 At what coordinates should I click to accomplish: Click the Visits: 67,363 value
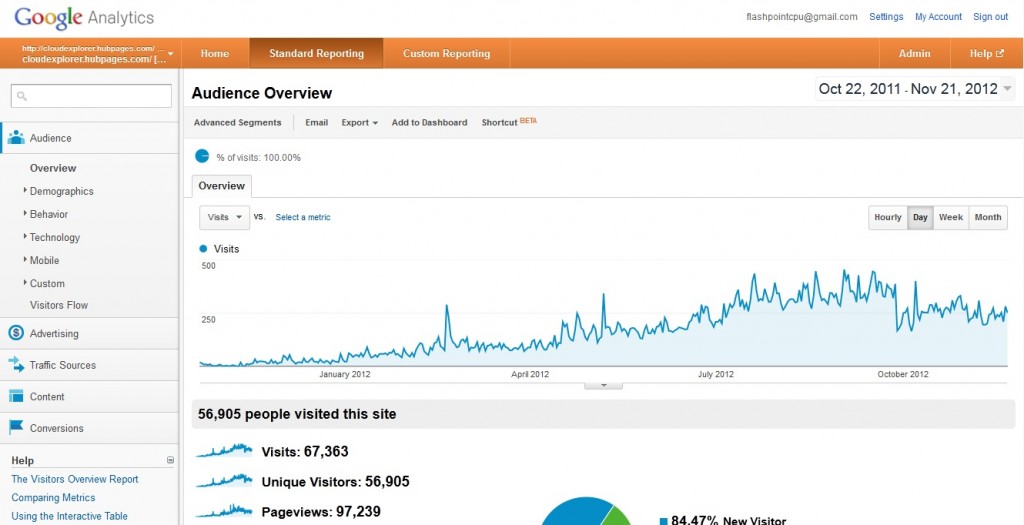click(305, 451)
